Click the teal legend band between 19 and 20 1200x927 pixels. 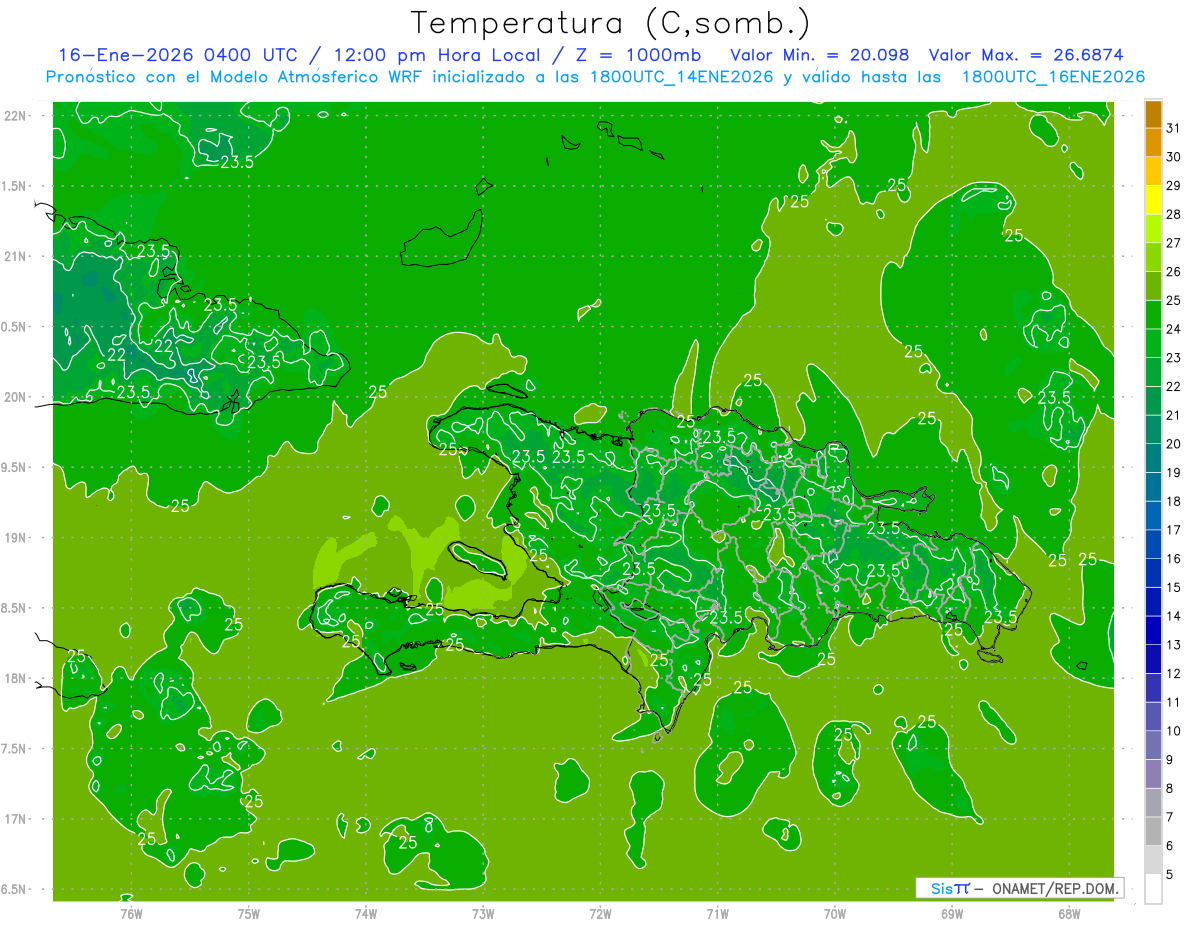point(1153,458)
